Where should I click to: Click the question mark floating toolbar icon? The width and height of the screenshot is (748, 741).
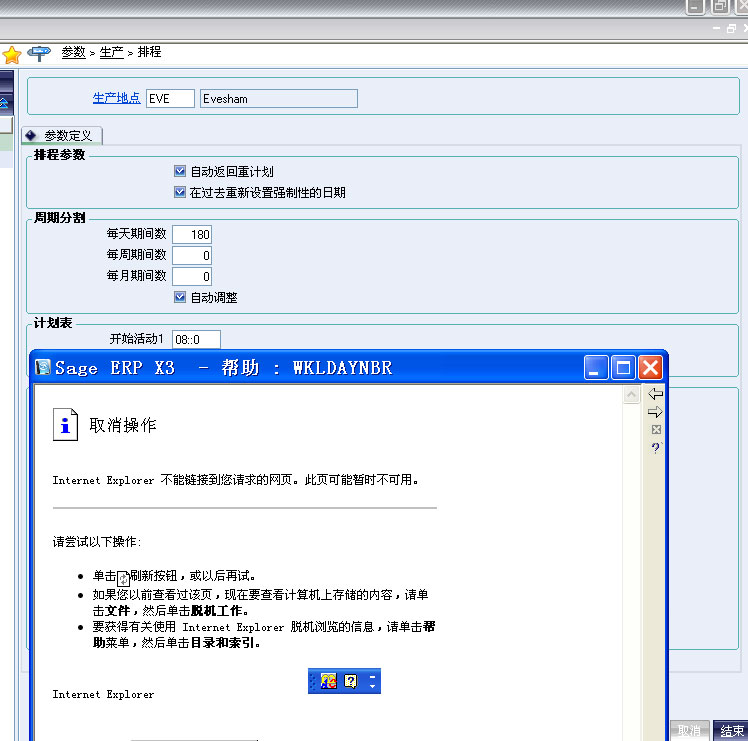tap(351, 681)
